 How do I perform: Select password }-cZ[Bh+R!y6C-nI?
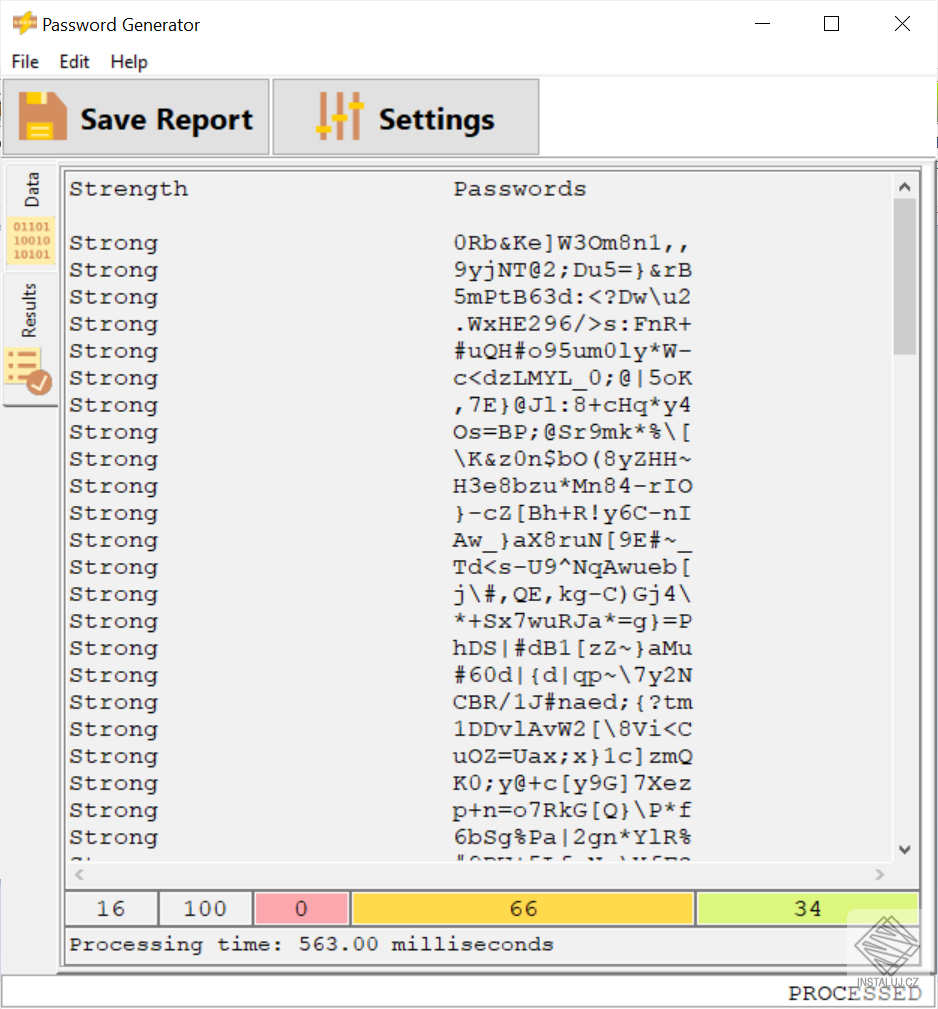(572, 514)
